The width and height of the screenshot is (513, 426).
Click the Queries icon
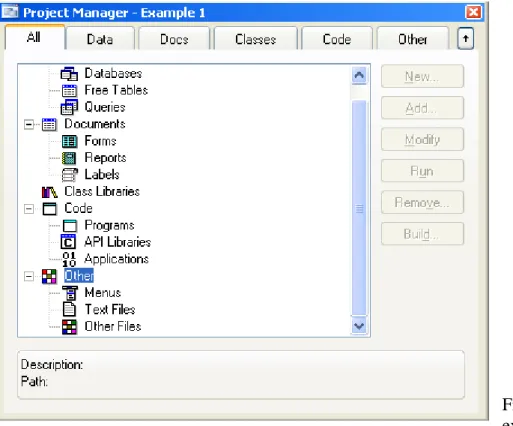click(x=69, y=107)
